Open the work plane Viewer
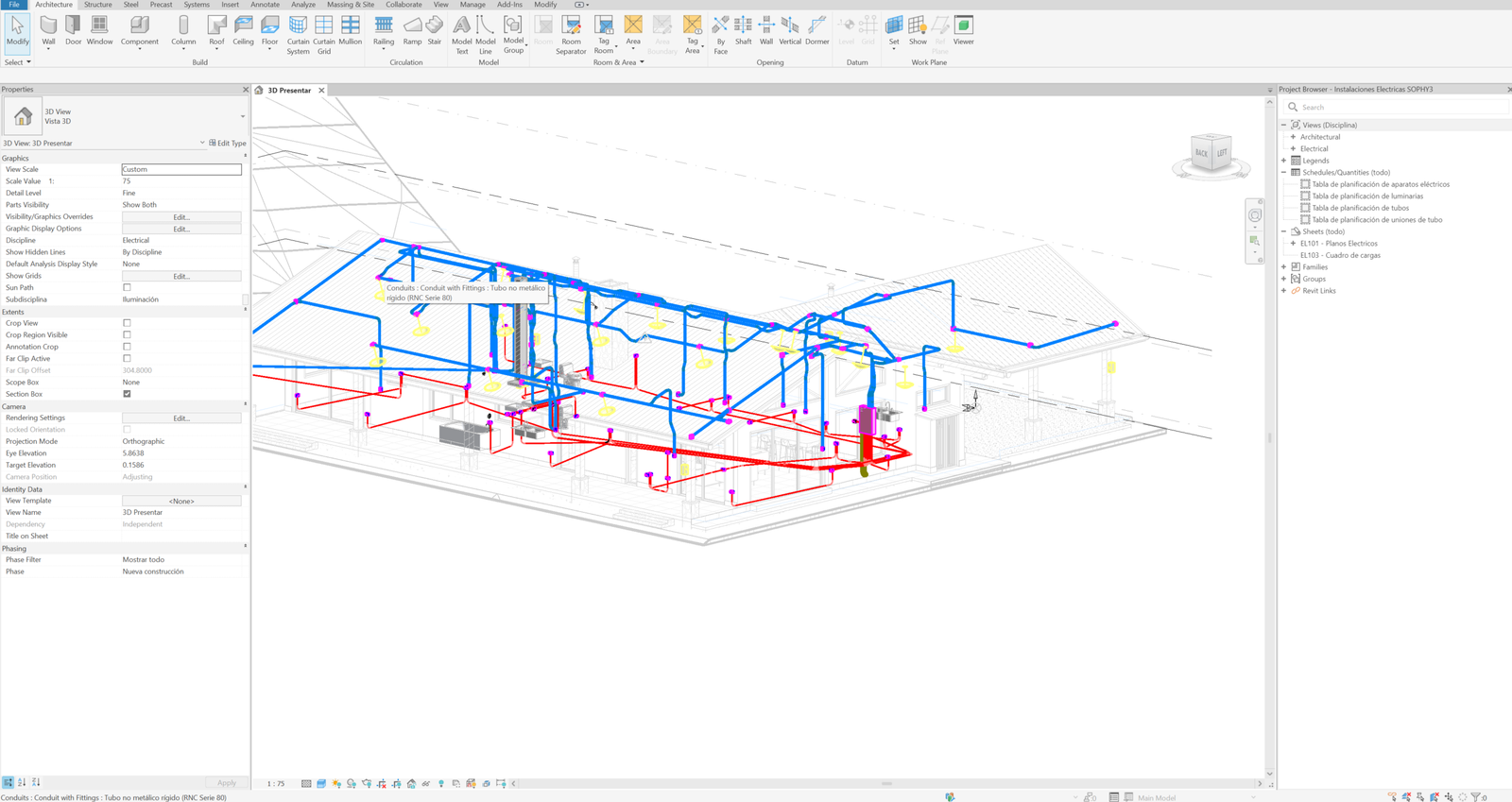The width and height of the screenshot is (1512, 802). (x=964, y=30)
